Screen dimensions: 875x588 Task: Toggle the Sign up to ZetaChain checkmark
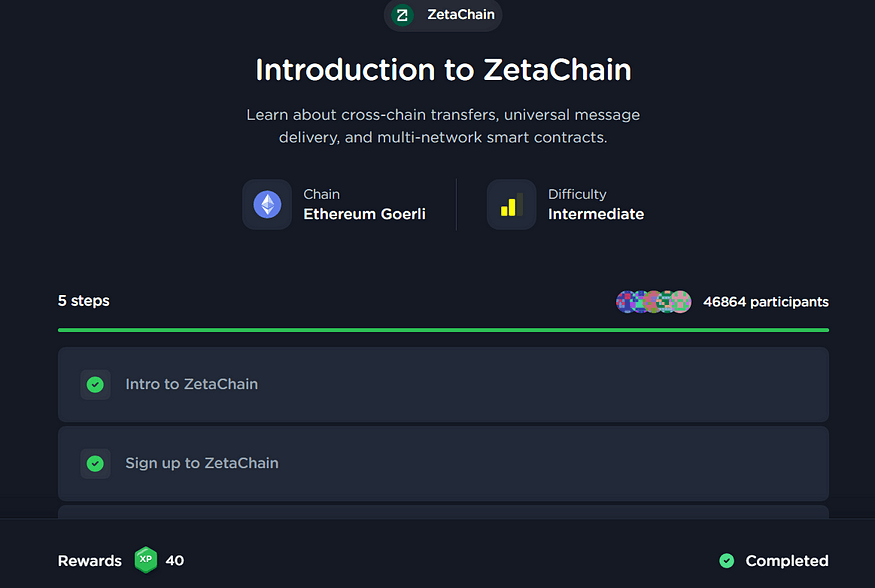click(95, 463)
